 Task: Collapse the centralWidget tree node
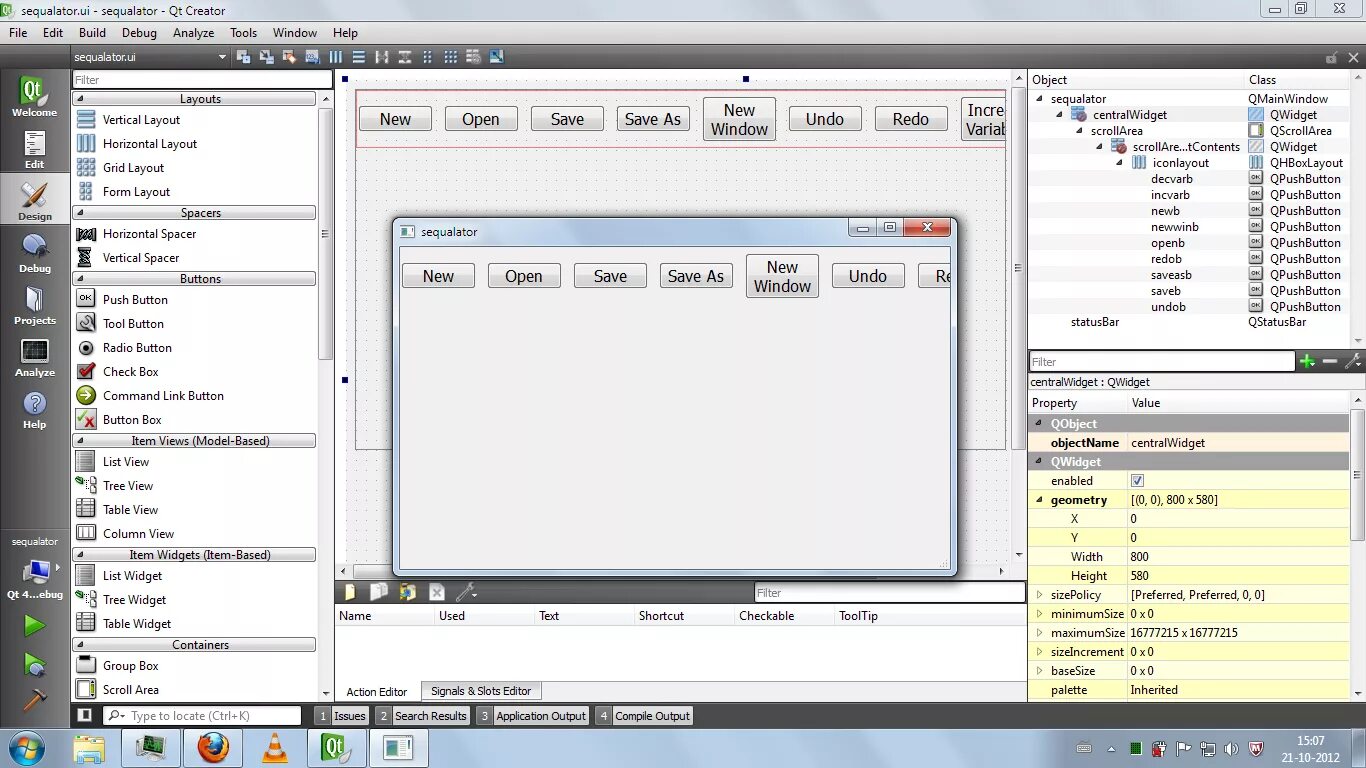(1060, 115)
